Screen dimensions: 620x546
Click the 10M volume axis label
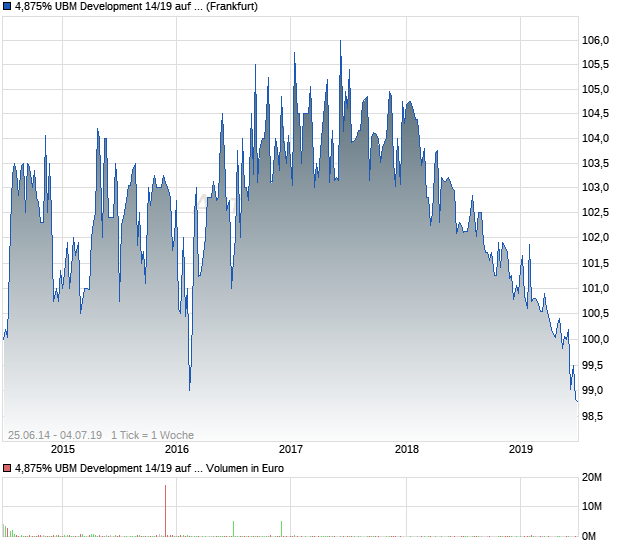[x=592, y=506]
